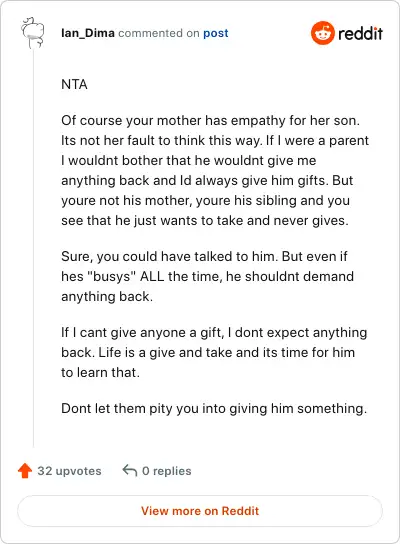Click the paragraph starting "Of course your mother"
Screen dimensions: 400x544
(x=215, y=170)
